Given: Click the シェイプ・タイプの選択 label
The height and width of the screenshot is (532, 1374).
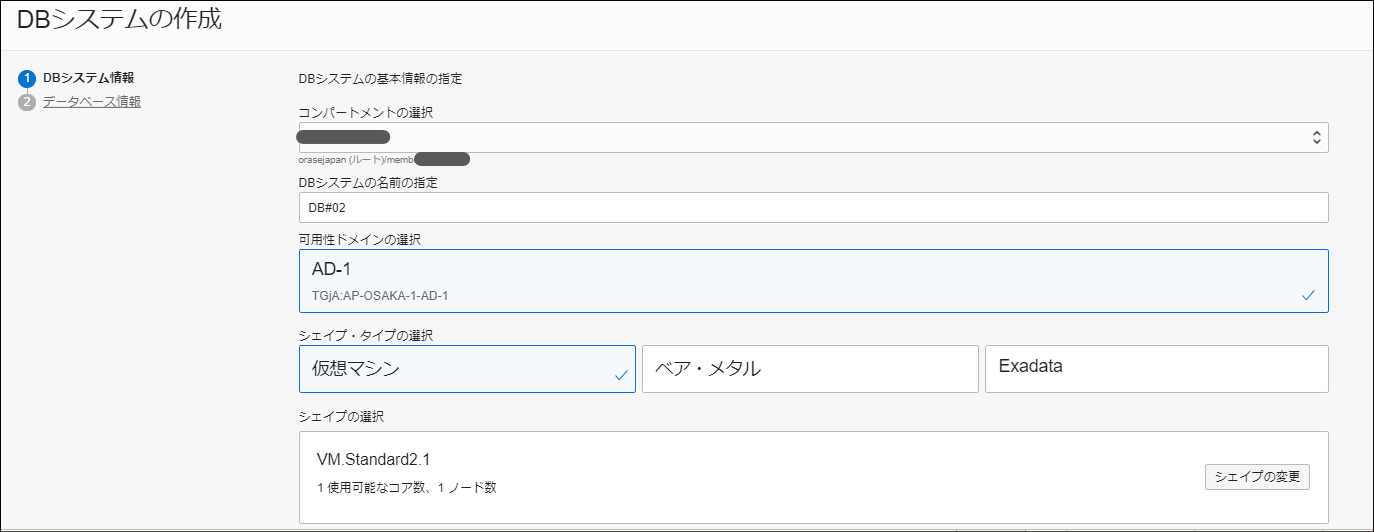Looking at the screenshot, I should click(x=365, y=334).
